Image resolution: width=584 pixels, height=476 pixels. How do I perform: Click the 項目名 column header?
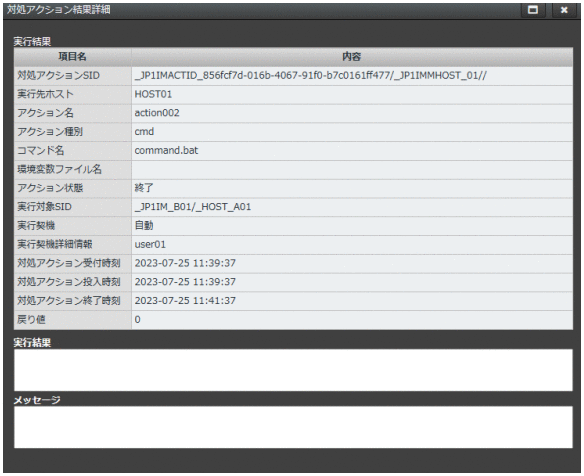[x=73, y=57]
